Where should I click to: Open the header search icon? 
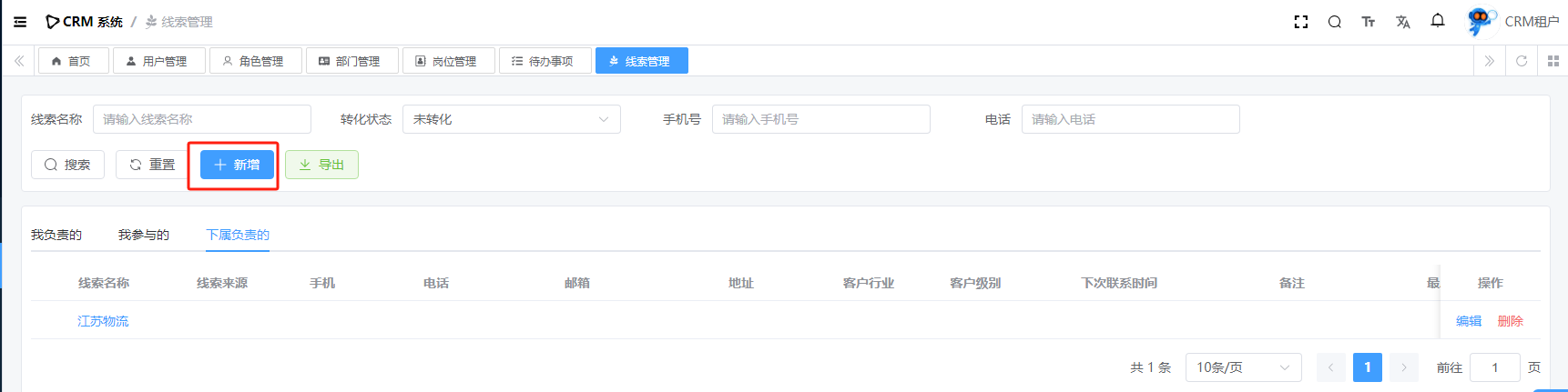coord(1334,22)
